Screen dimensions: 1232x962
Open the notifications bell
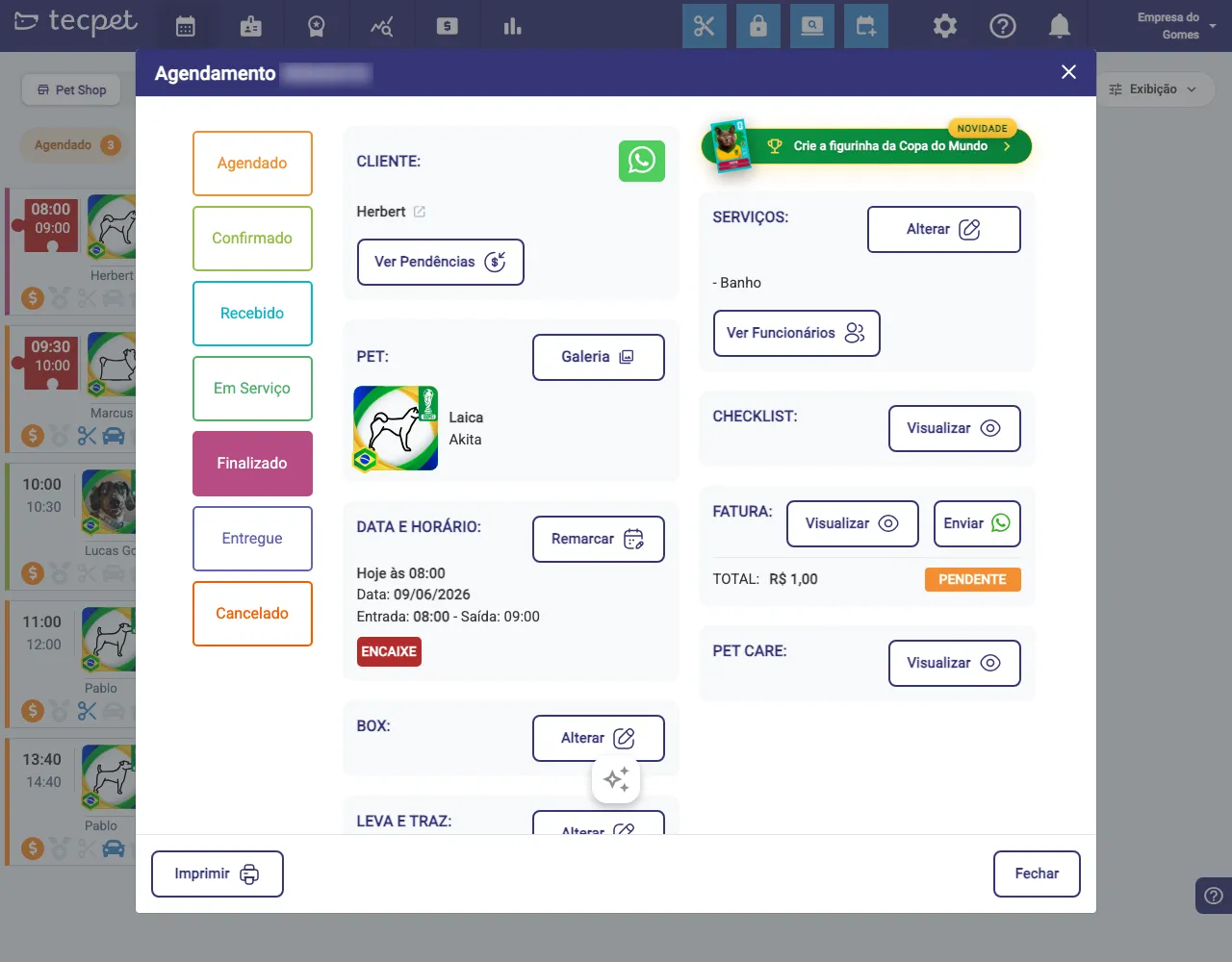[x=1060, y=26]
